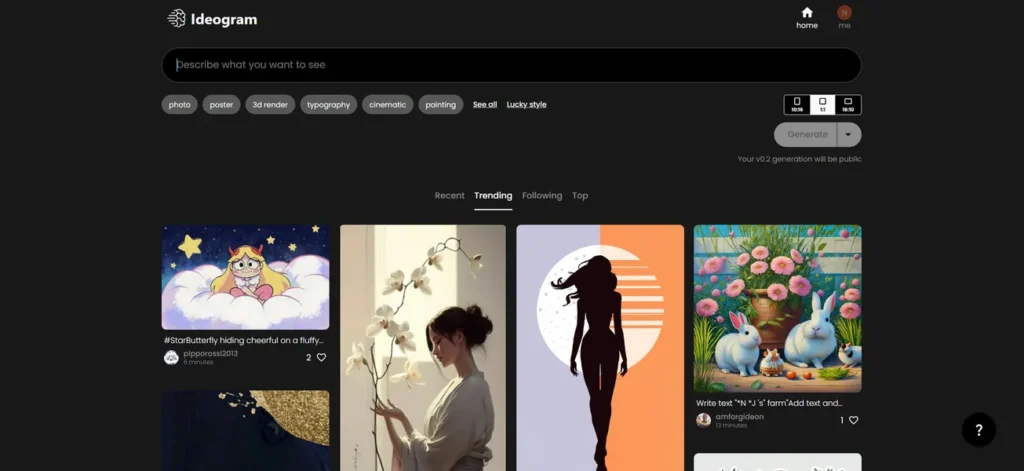Click the Ideogram logo icon

pos(176,18)
